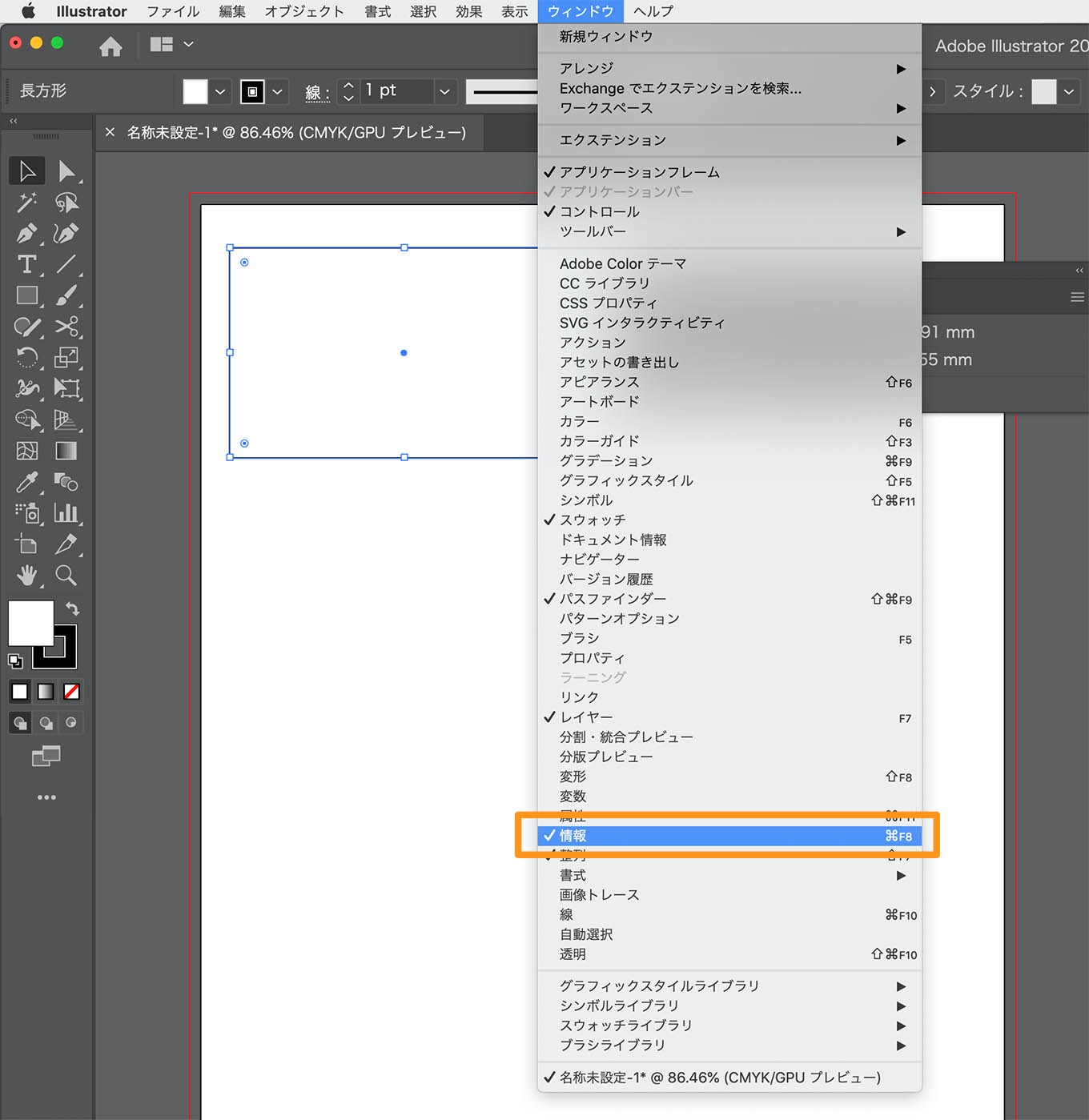Click the Change Screen Mode icon
The width and height of the screenshot is (1089, 1120).
(x=46, y=756)
